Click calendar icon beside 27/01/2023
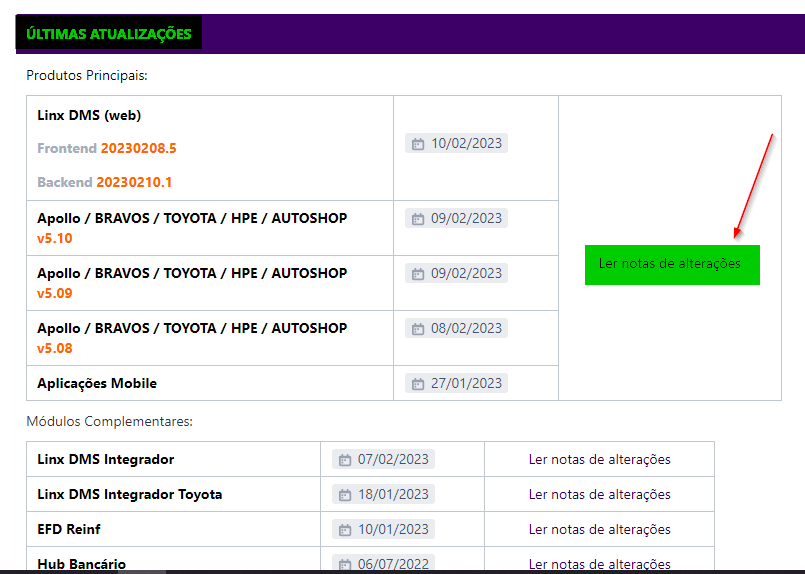This screenshot has width=805, height=574. (418, 384)
